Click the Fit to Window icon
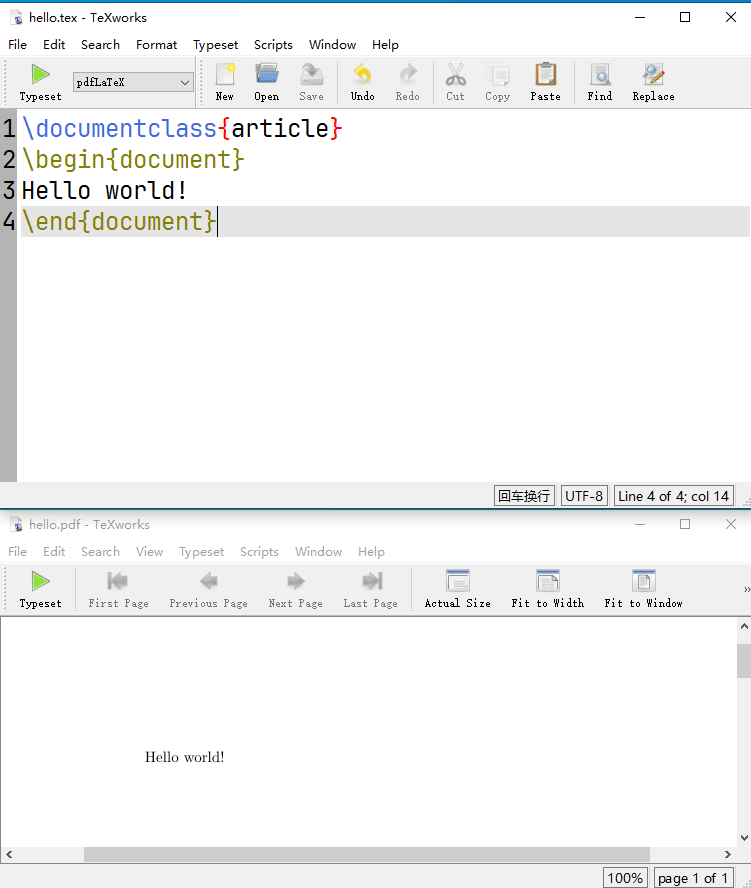 click(x=643, y=590)
